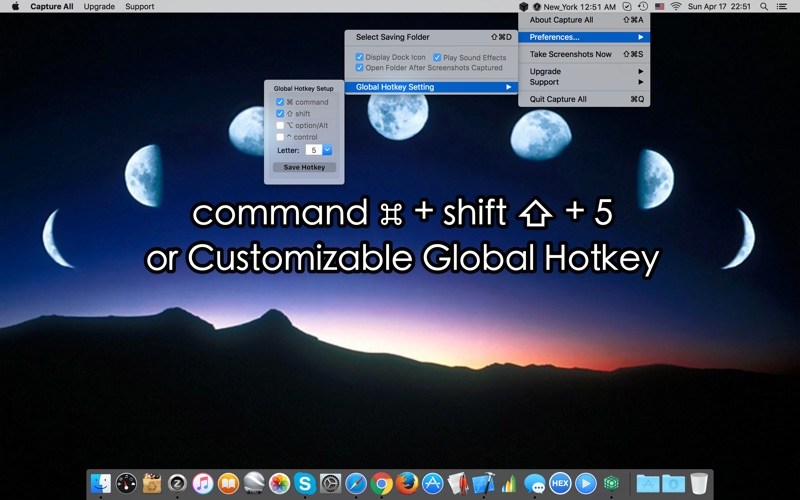Open Finder from the dock
800x500 pixels.
coord(101,484)
